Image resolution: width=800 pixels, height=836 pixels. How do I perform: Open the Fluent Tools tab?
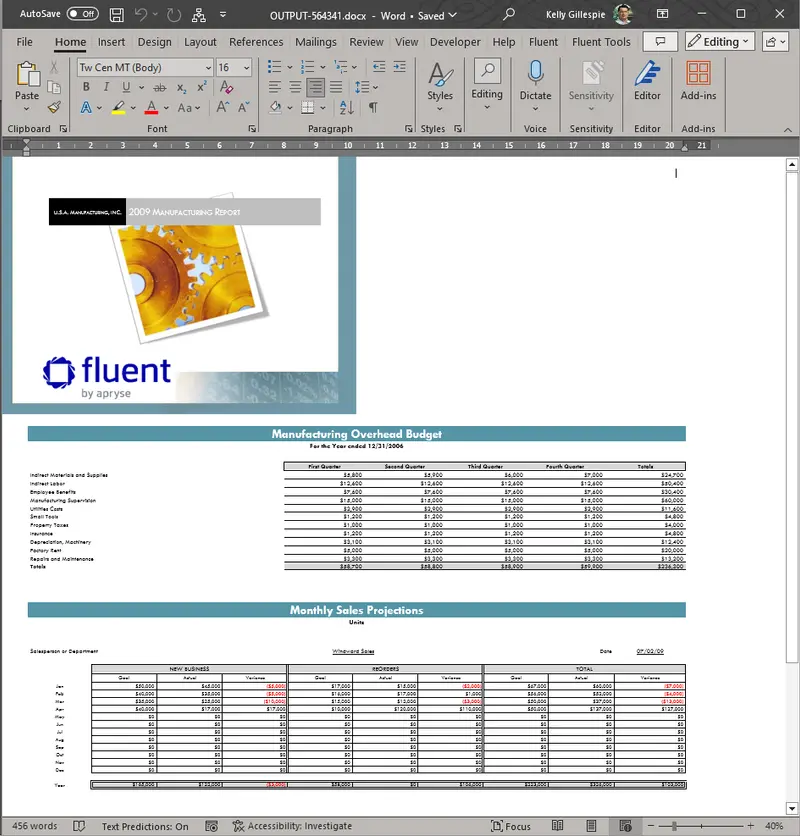pyautogui.click(x=601, y=42)
